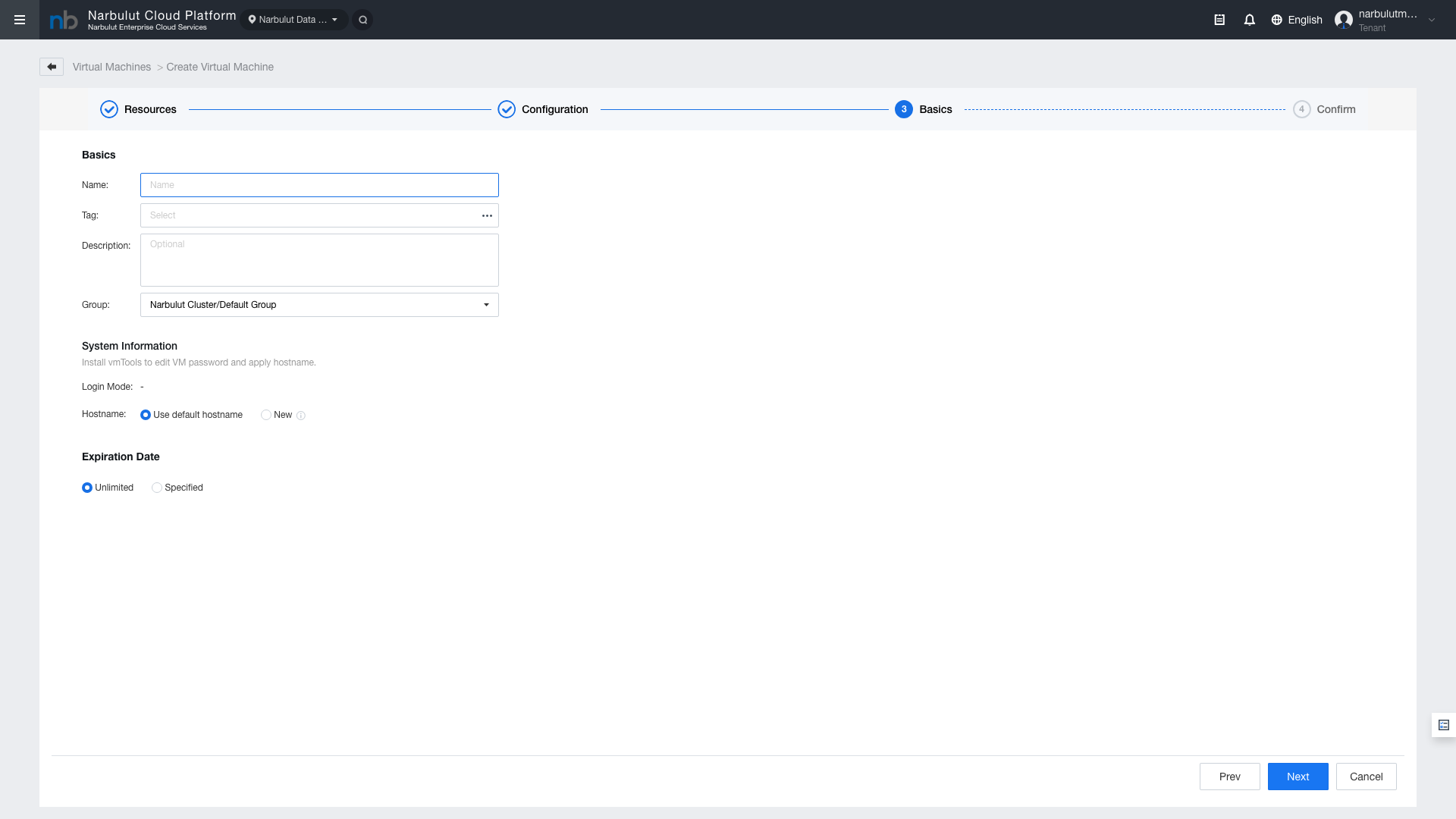Go to the Resources step
The image size is (1456, 819).
(x=150, y=109)
